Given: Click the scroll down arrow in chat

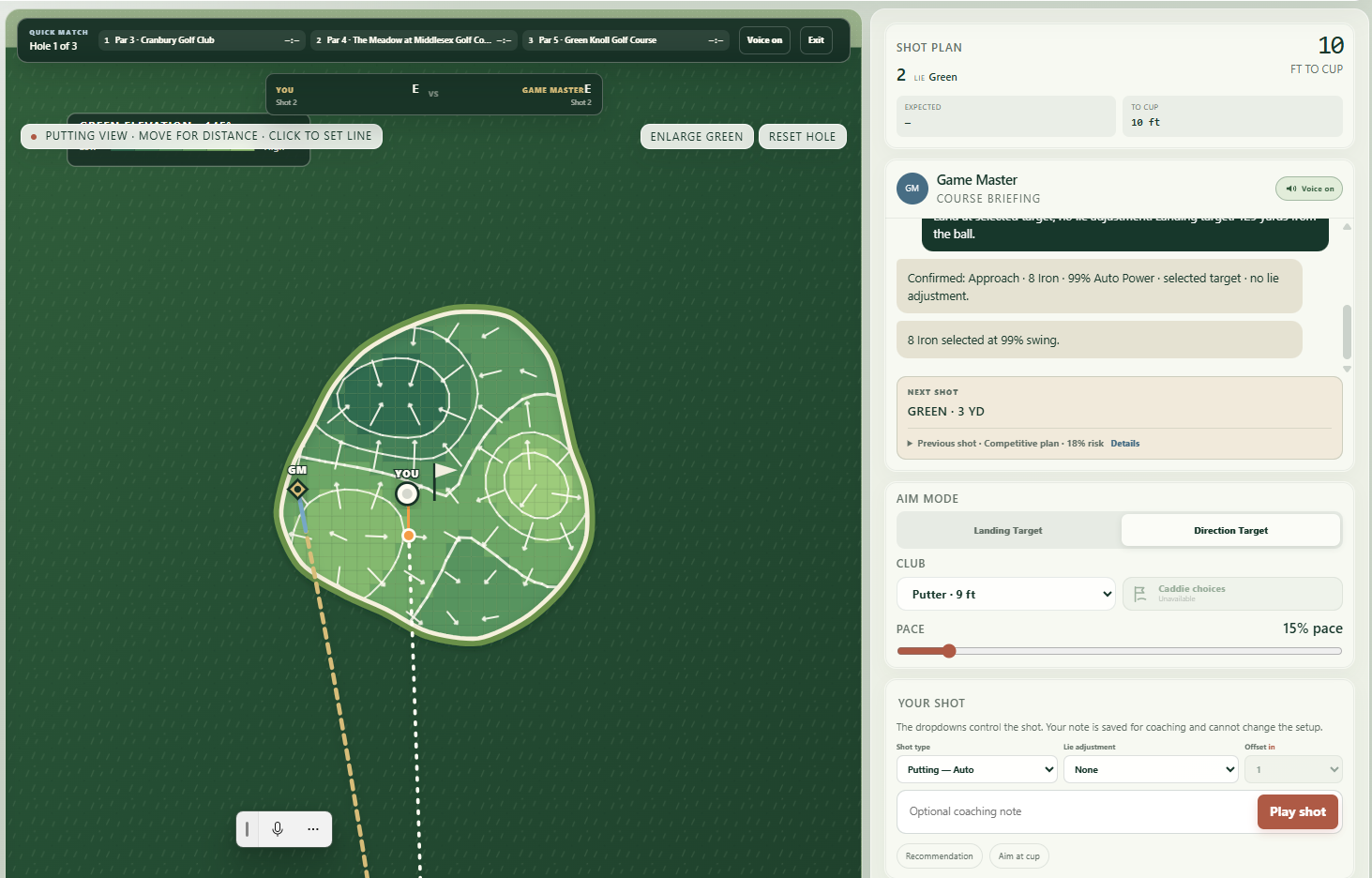Looking at the screenshot, I should [1348, 369].
